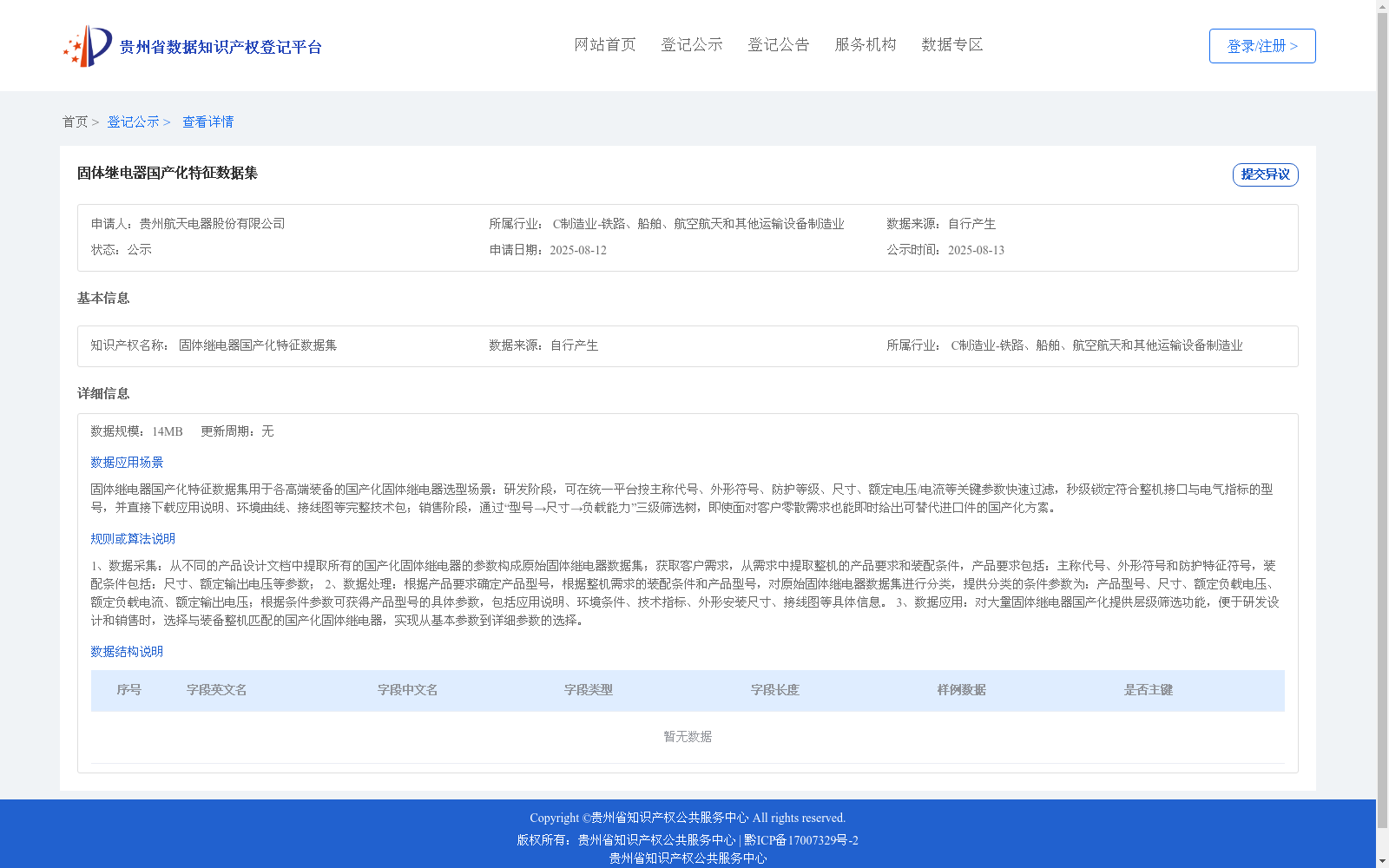Click the platform logo icon
This screenshot has width=1389, height=868.
(88, 46)
